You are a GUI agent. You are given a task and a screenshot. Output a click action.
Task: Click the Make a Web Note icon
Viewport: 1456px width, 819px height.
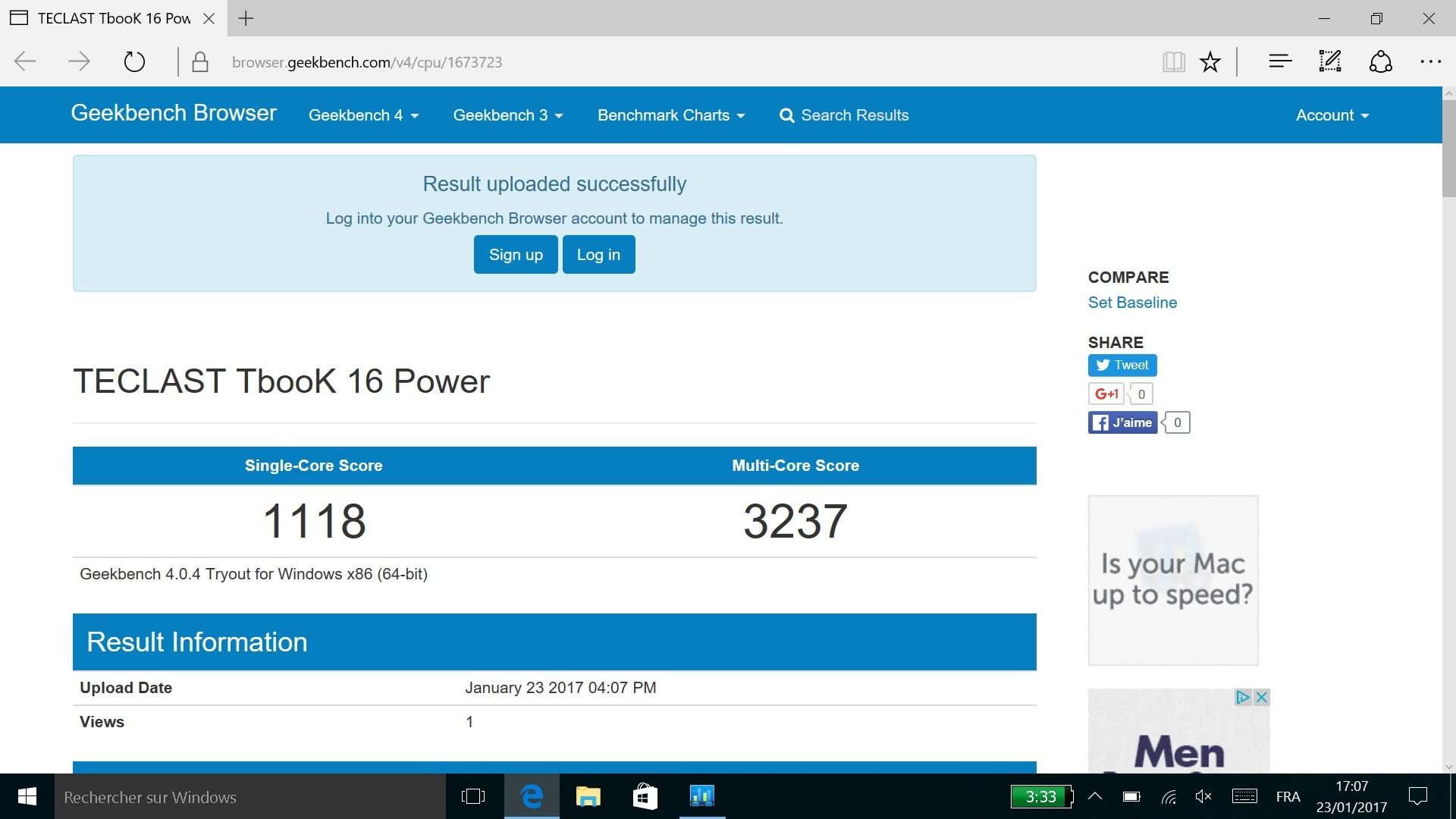point(1330,61)
